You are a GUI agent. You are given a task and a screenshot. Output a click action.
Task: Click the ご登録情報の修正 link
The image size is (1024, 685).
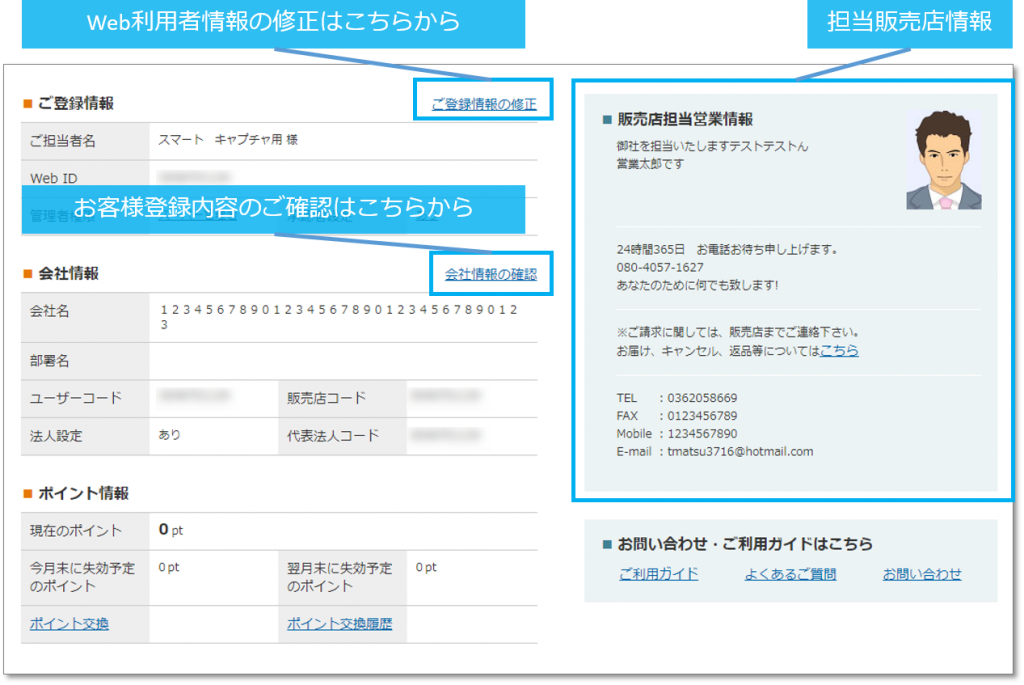coord(484,104)
